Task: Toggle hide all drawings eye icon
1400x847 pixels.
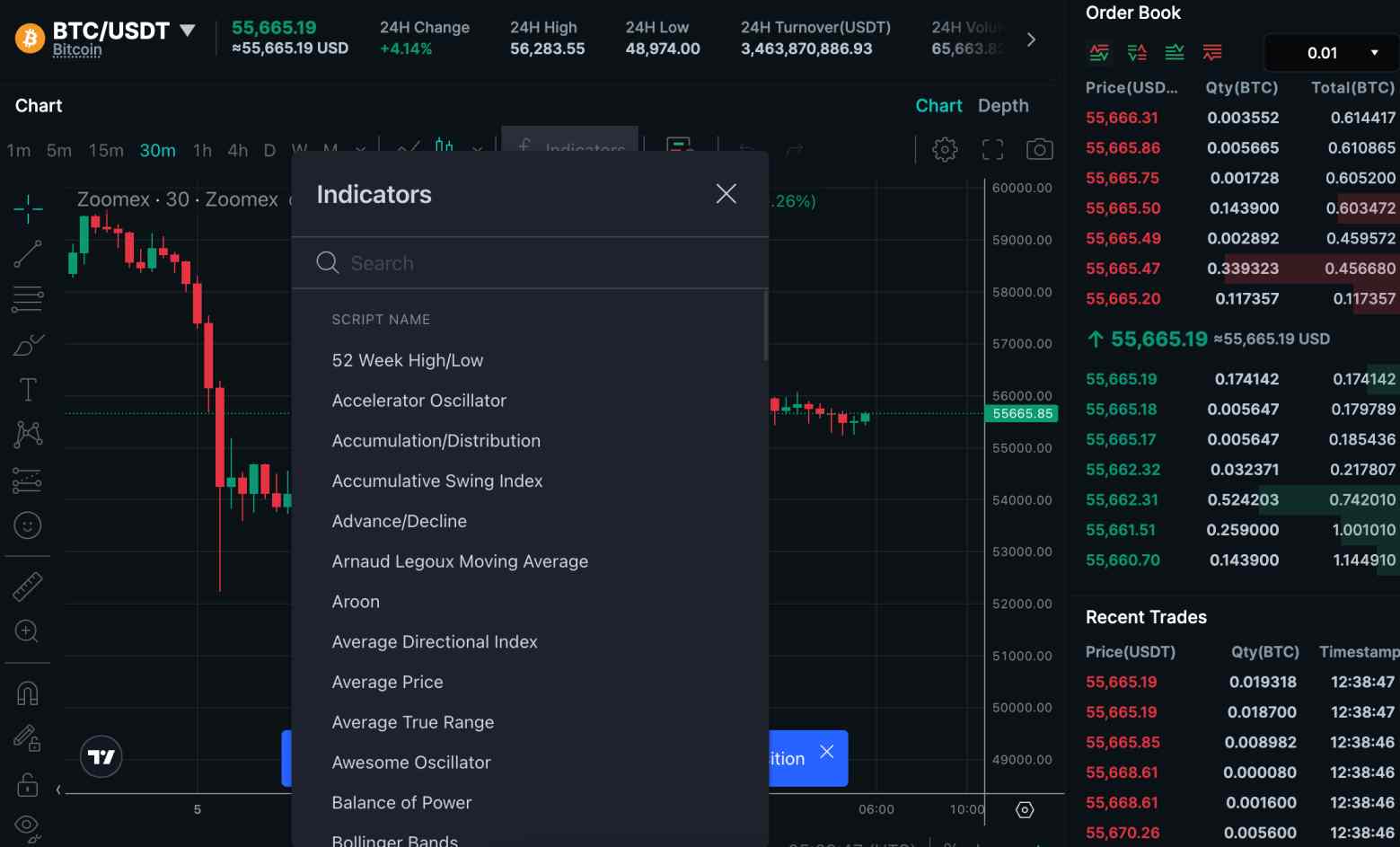Action: click(28, 825)
